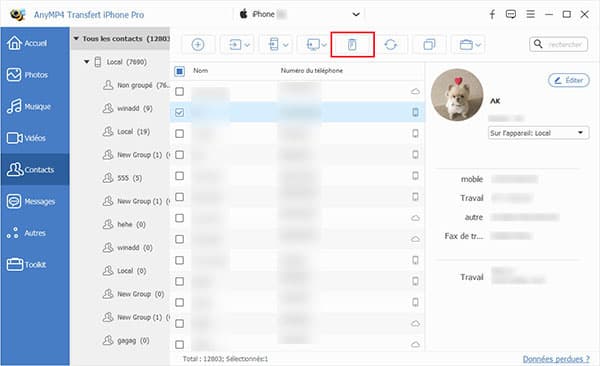Image resolution: width=600 pixels, height=366 pixels.
Task: Open the Photos section
Action: click(35, 75)
